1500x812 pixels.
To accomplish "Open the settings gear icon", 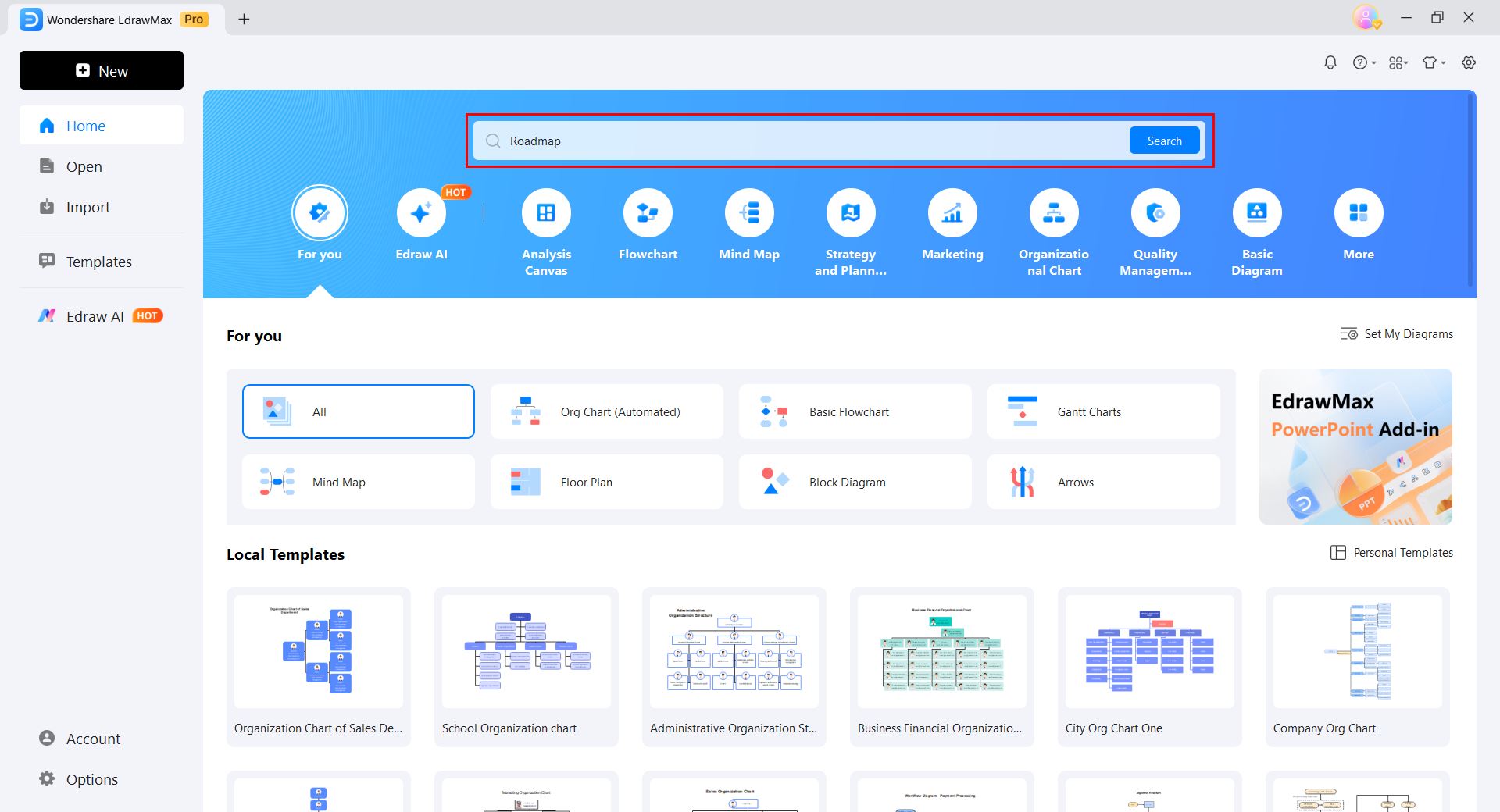I will [1469, 63].
